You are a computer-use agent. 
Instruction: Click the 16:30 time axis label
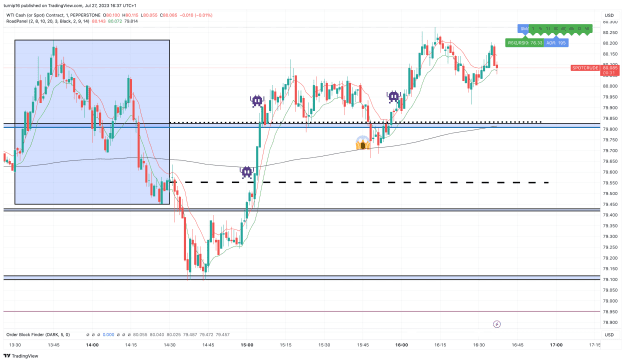pyautogui.click(x=479, y=345)
